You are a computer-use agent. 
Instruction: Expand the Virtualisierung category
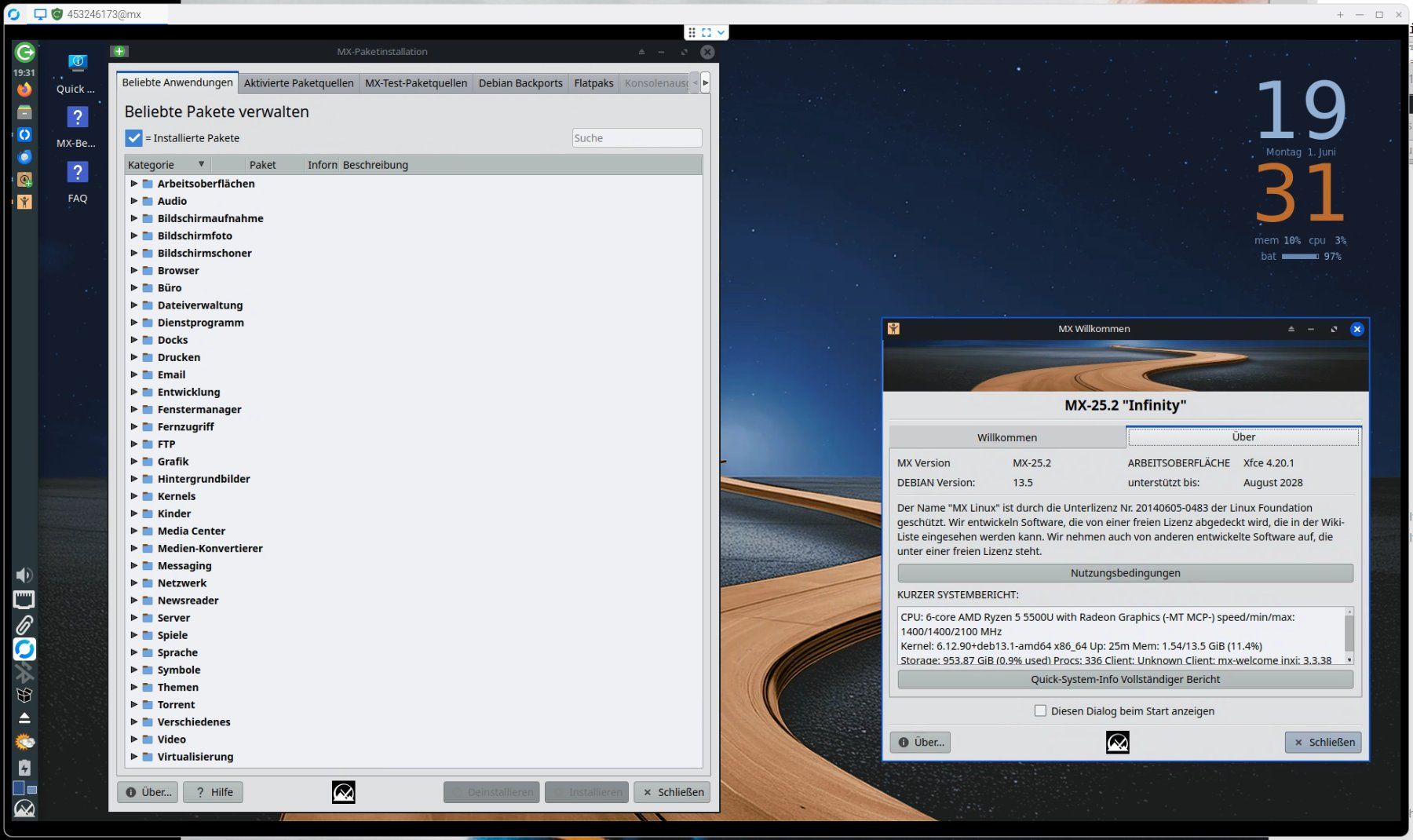point(134,757)
